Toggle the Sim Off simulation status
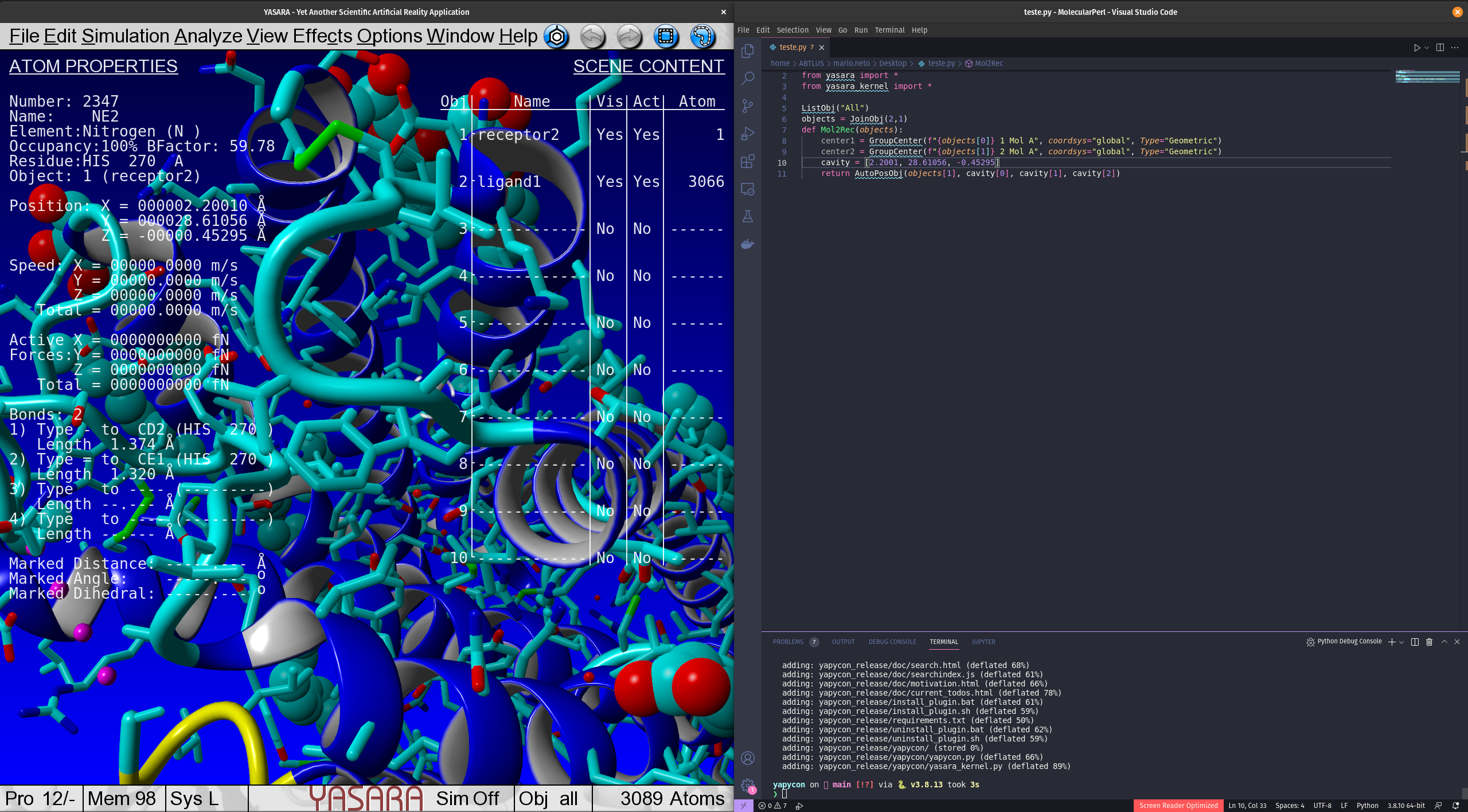 [467, 798]
